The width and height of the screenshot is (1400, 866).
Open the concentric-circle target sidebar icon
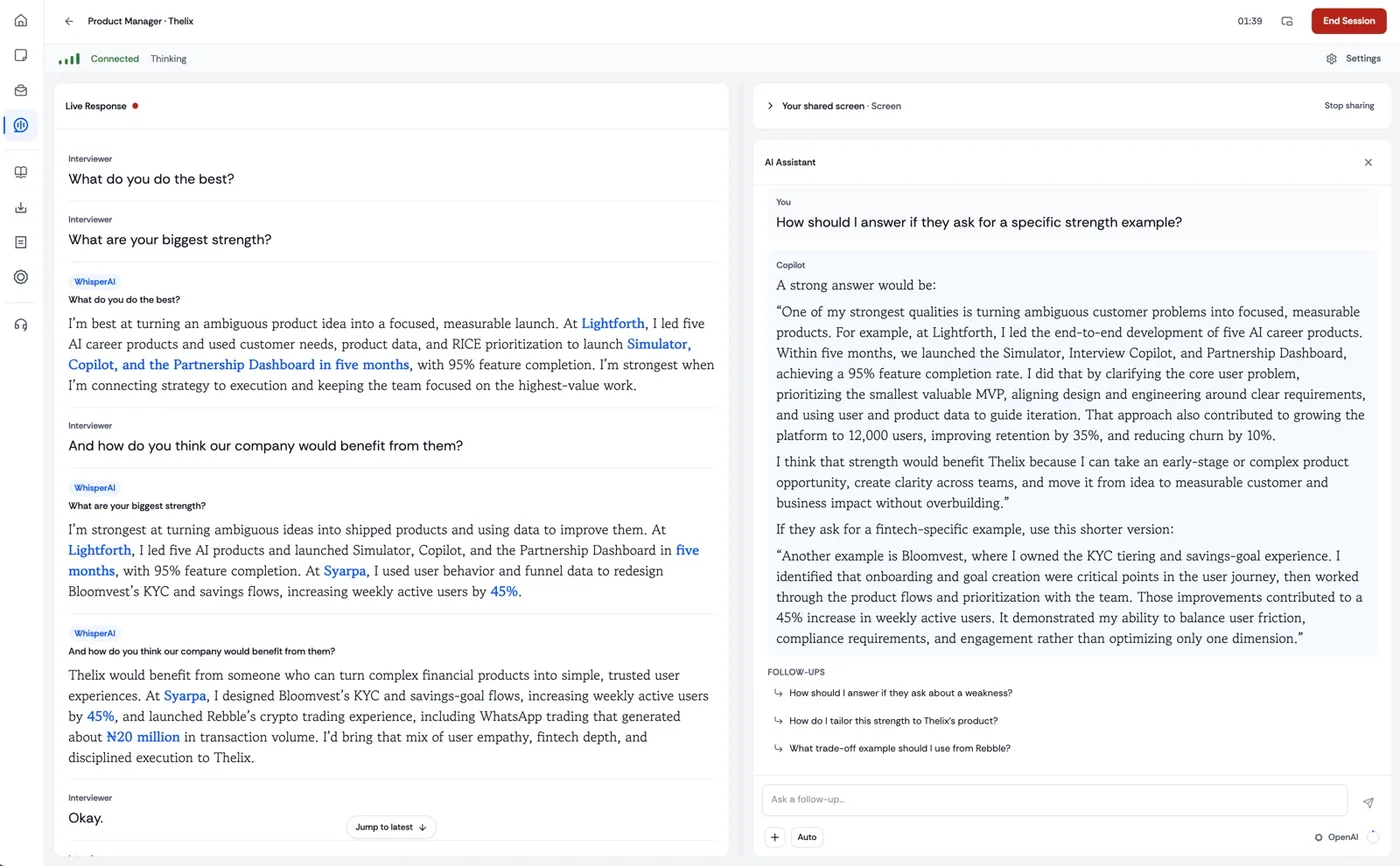click(x=21, y=277)
